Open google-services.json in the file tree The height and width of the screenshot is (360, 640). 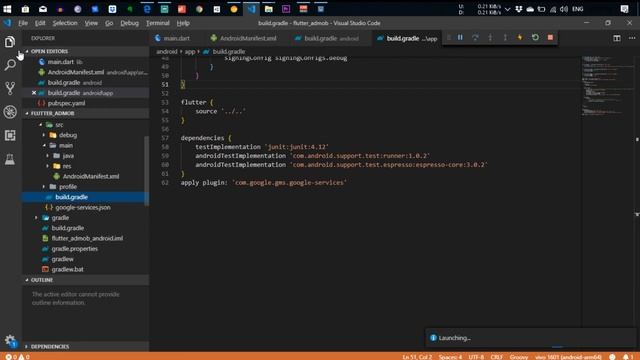83,207
